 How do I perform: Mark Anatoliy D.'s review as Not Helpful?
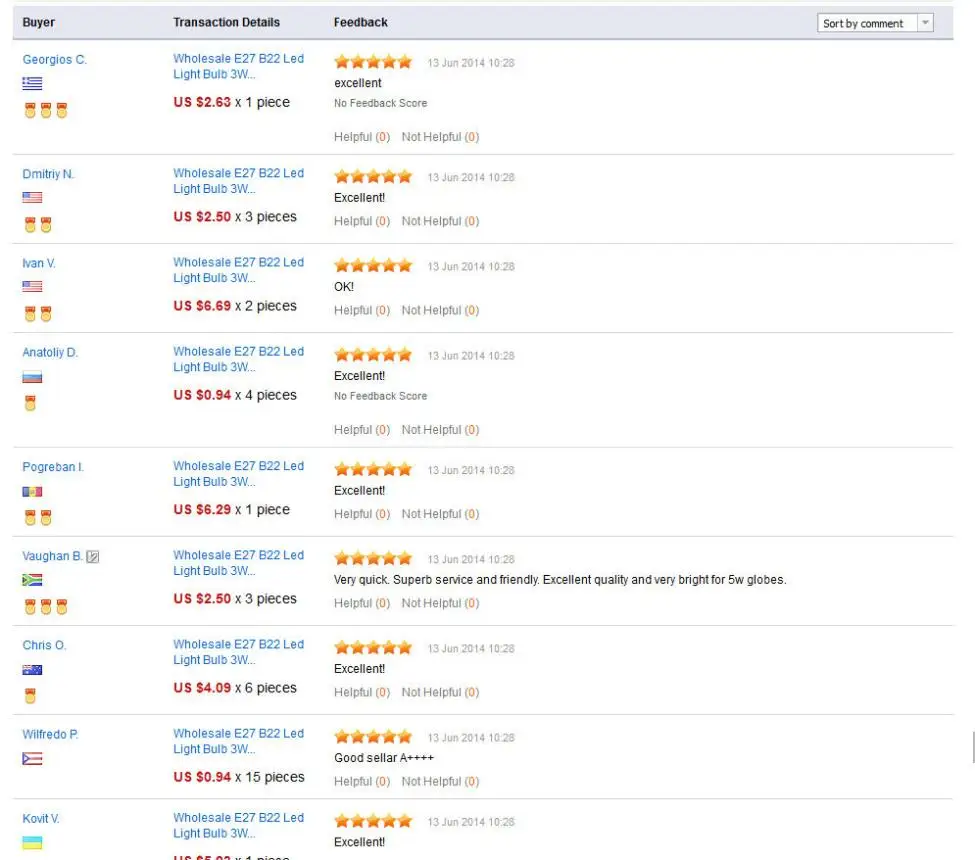440,430
